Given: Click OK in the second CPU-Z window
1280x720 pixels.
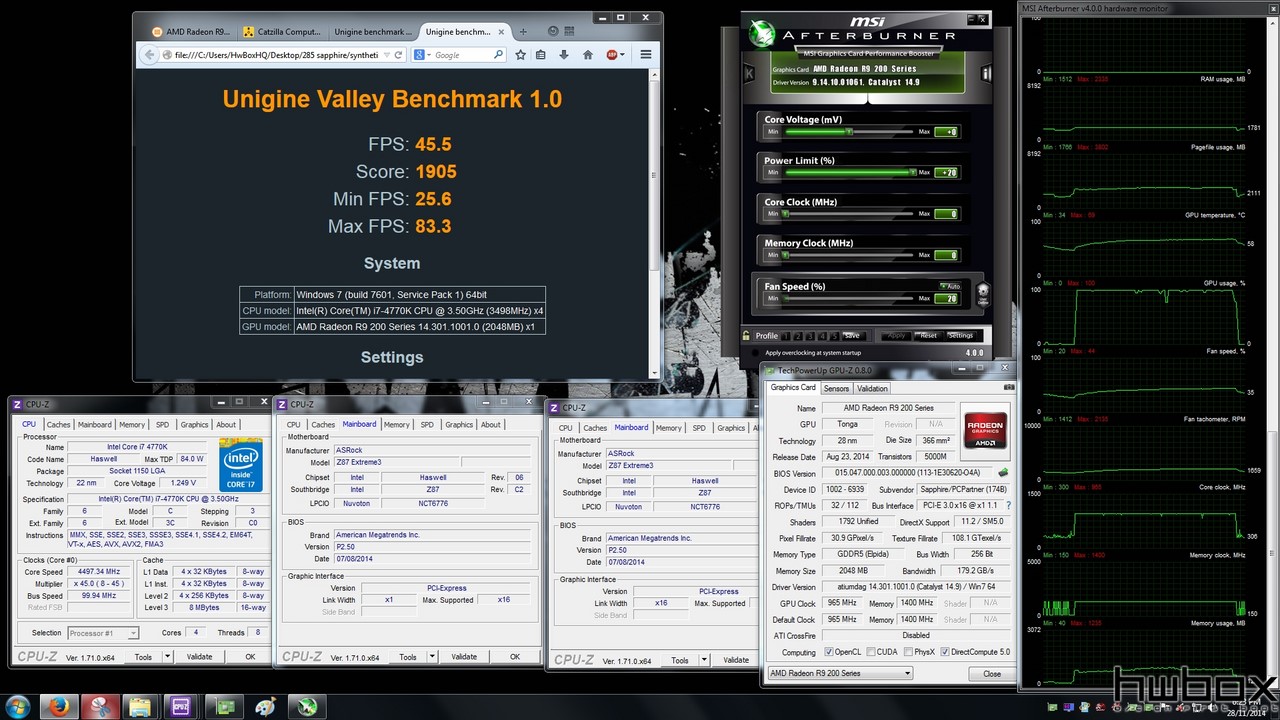Looking at the screenshot, I should [515, 657].
